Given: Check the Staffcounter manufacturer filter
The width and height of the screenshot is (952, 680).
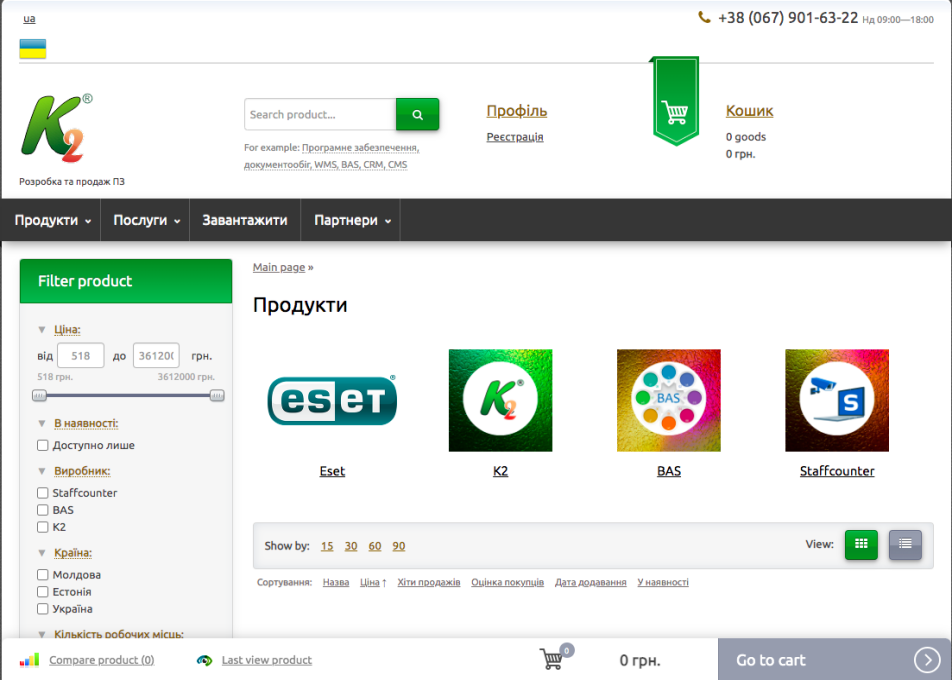Looking at the screenshot, I should tap(42, 493).
